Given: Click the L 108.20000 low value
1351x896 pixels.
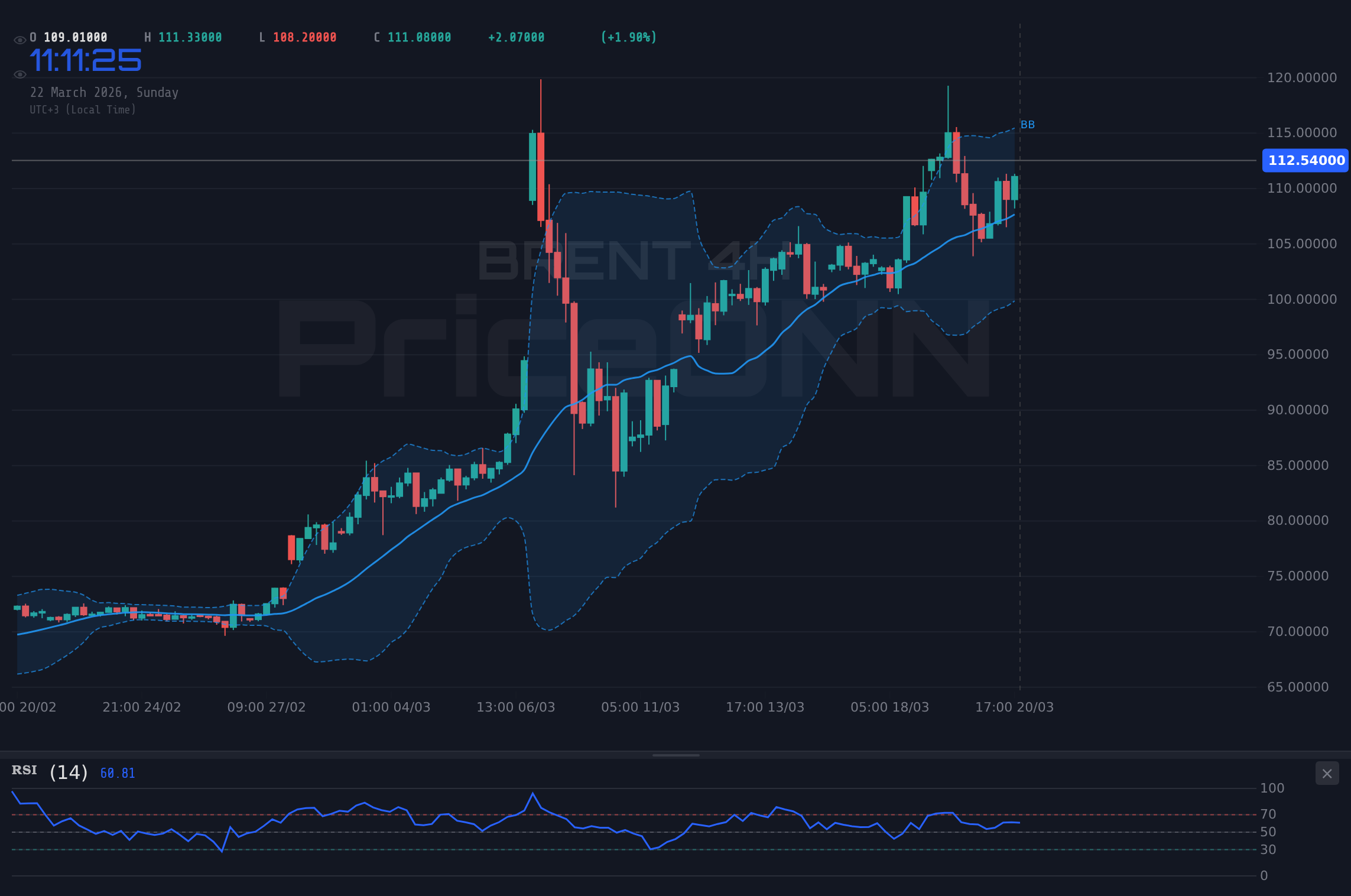Looking at the screenshot, I should (298, 37).
